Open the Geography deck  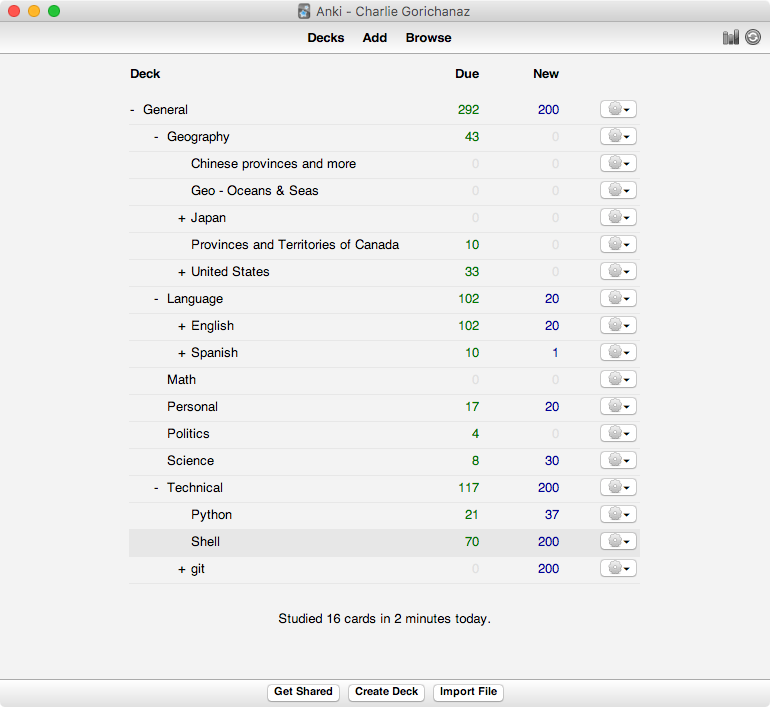(x=198, y=137)
